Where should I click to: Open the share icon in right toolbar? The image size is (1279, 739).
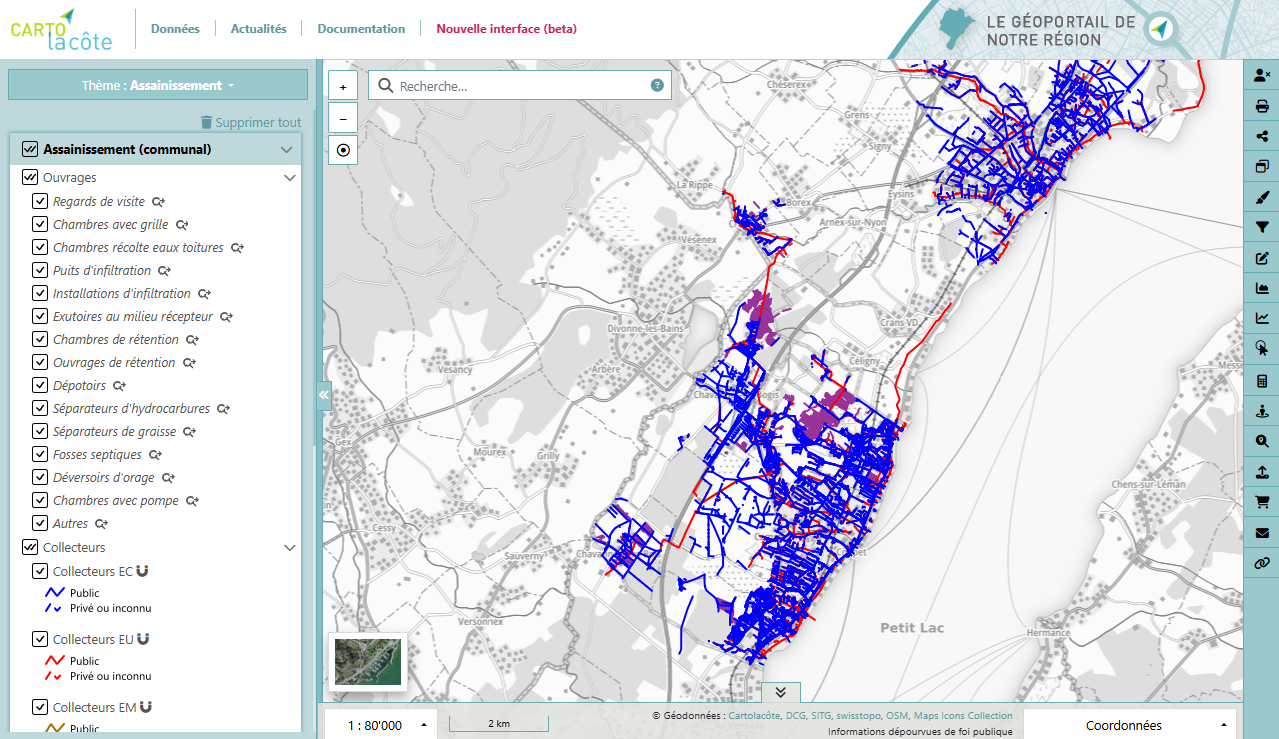(x=1262, y=136)
